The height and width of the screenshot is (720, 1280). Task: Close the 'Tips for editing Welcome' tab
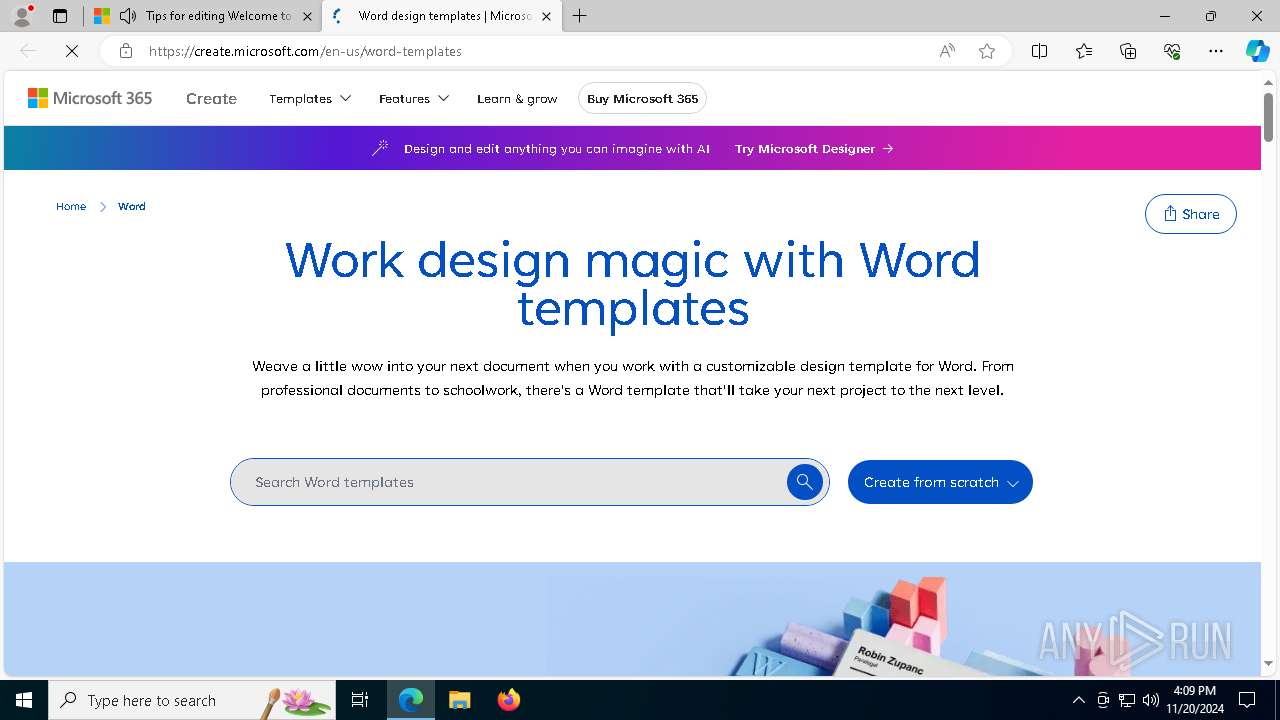tap(307, 16)
